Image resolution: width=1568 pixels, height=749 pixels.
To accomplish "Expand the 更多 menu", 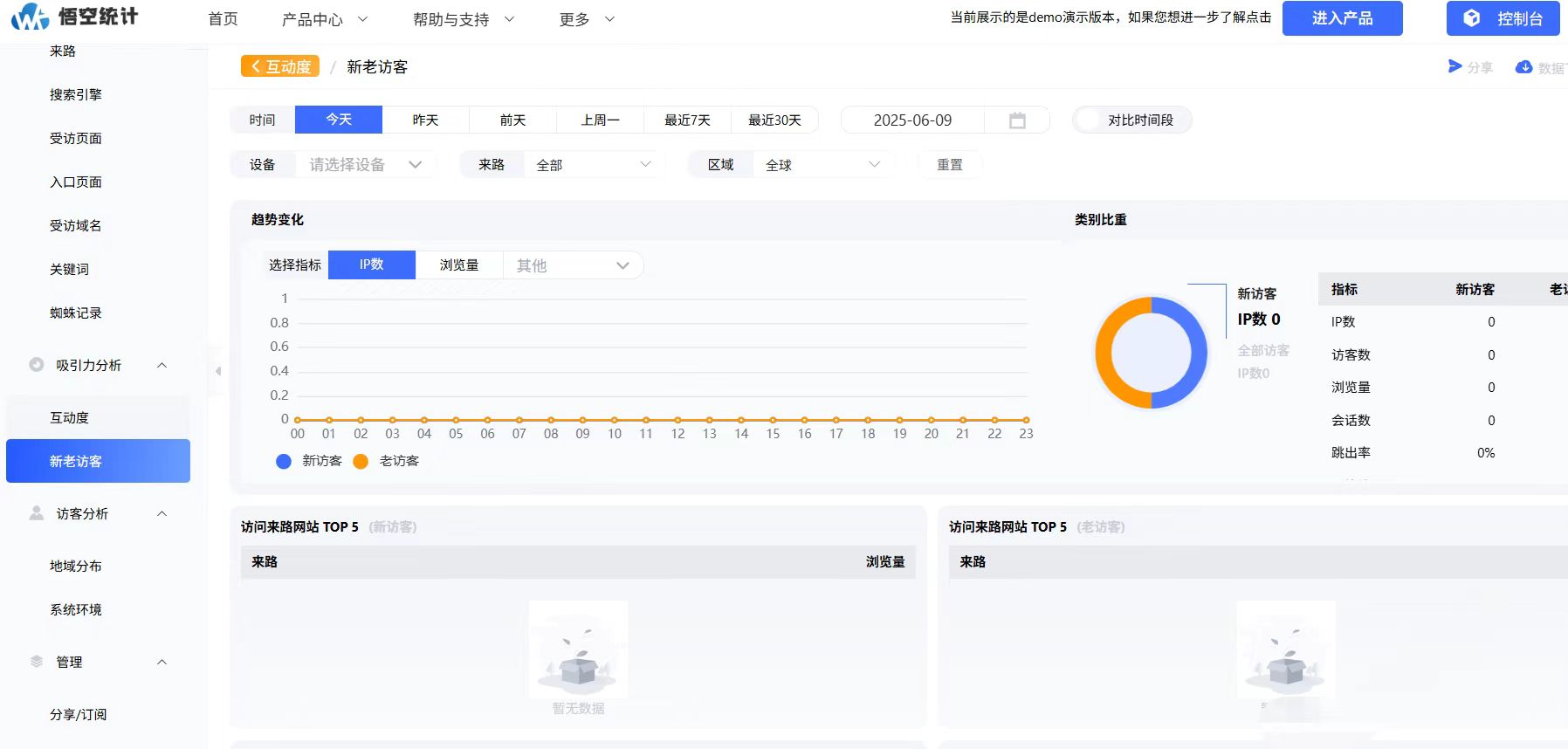I will pyautogui.click(x=587, y=19).
